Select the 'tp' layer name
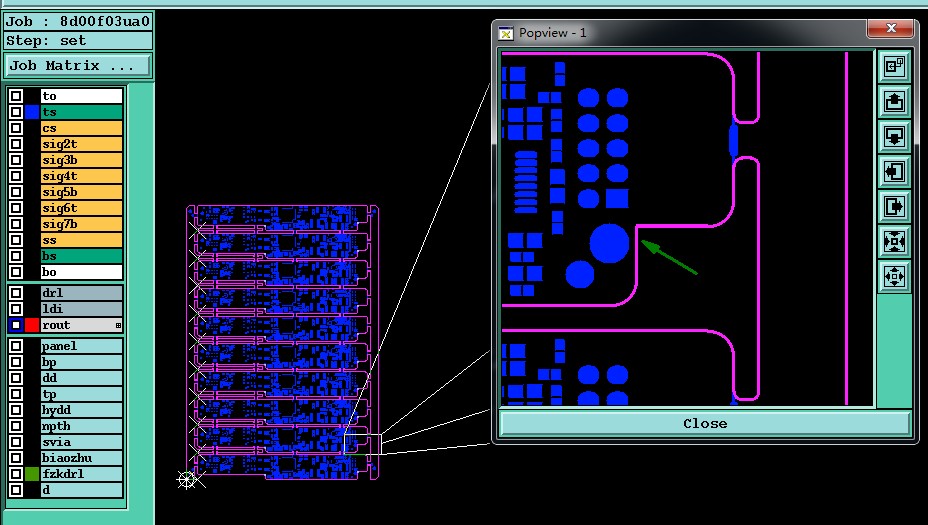 tap(82, 394)
